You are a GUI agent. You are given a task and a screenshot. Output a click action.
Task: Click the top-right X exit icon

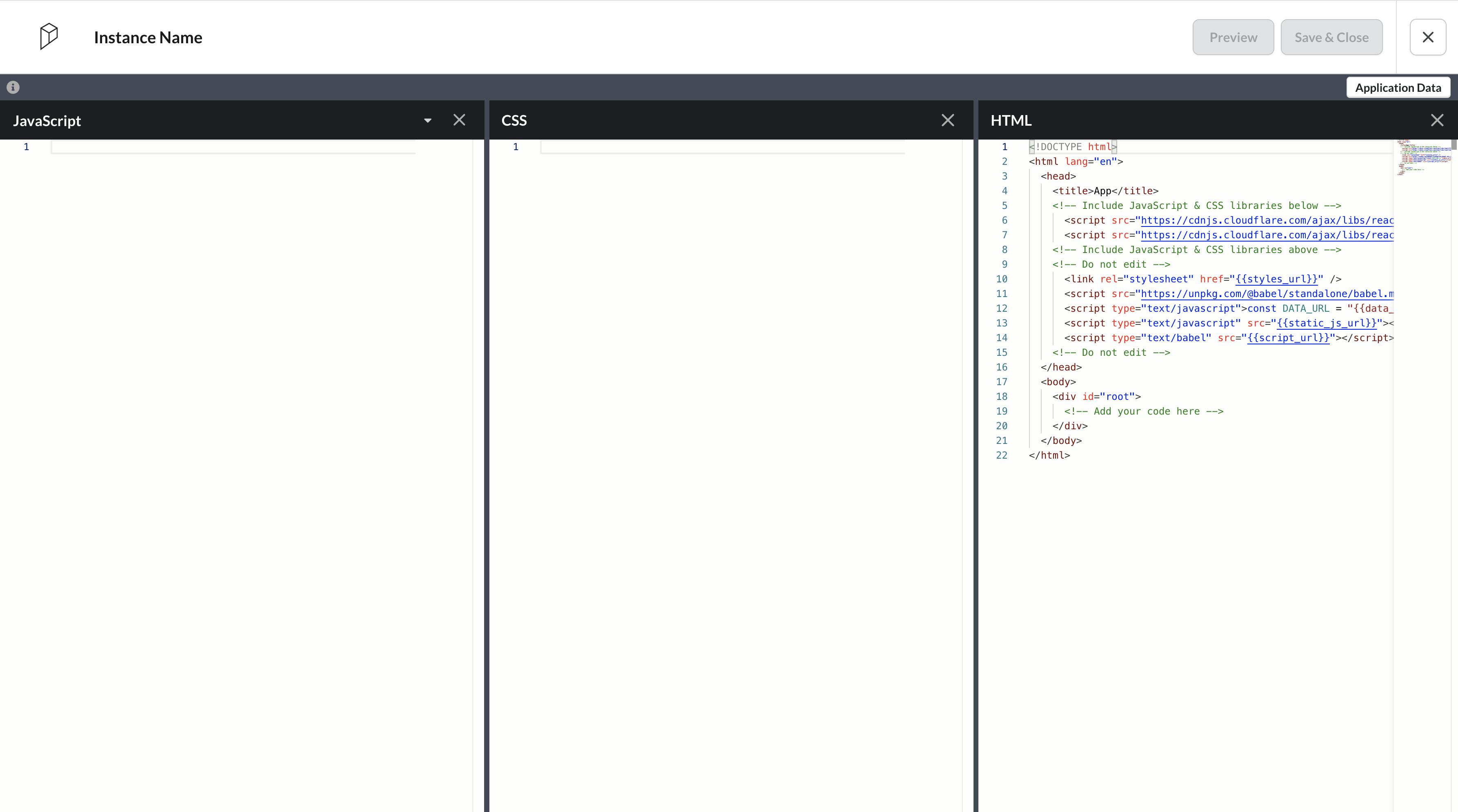1427,38
